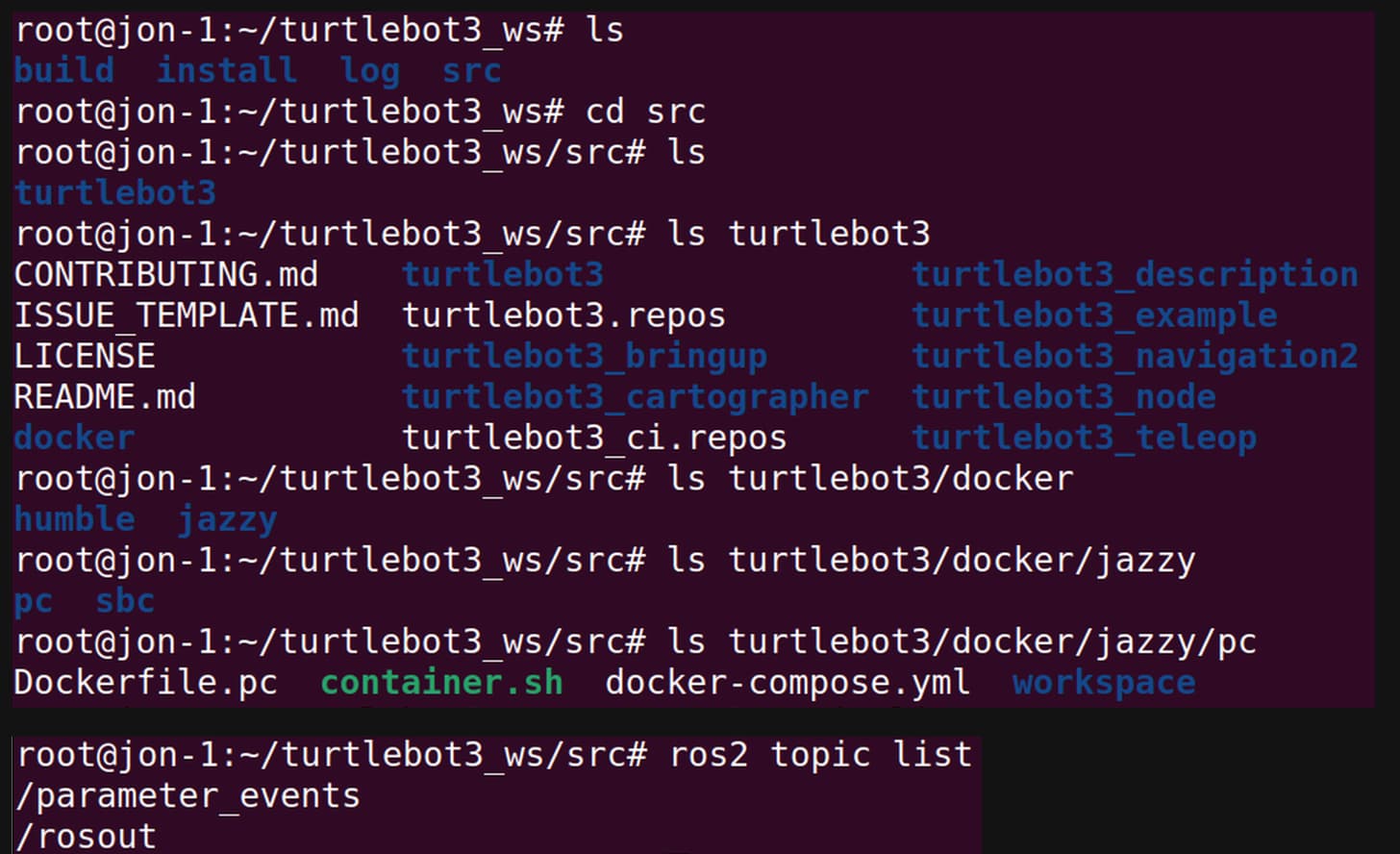Image resolution: width=1400 pixels, height=854 pixels.
Task: Select turtlebot3.repos file name
Action: 563,315
